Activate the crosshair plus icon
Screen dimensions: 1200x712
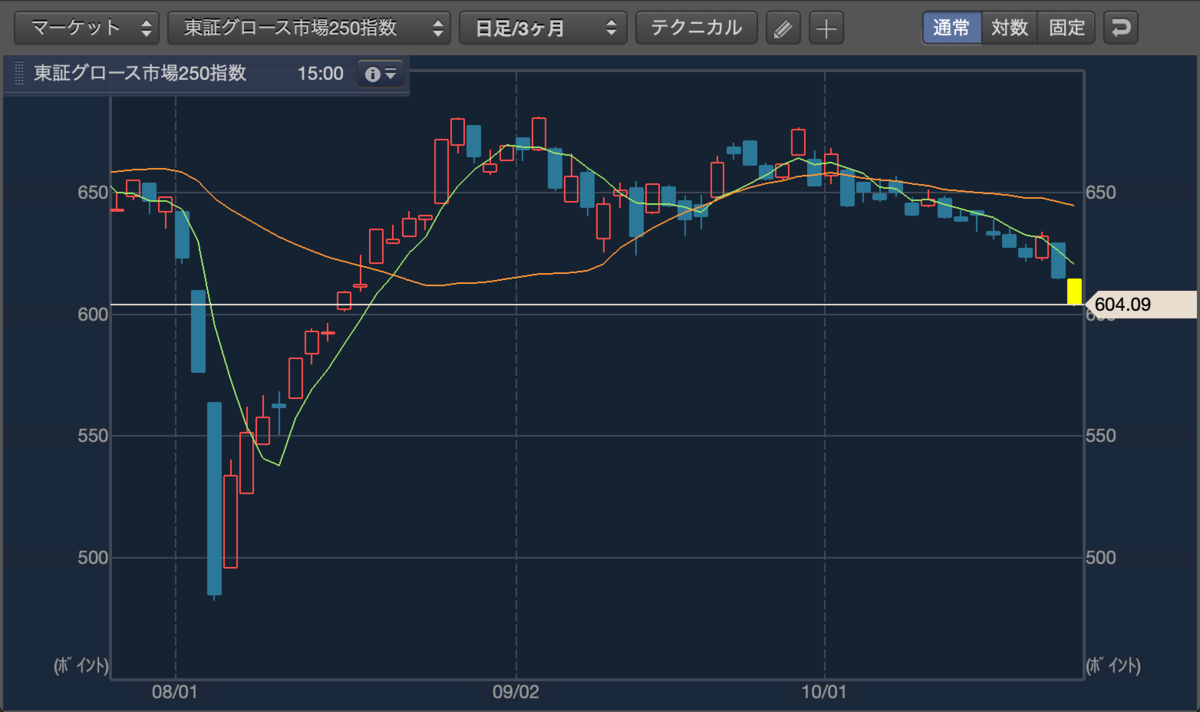[x=826, y=28]
